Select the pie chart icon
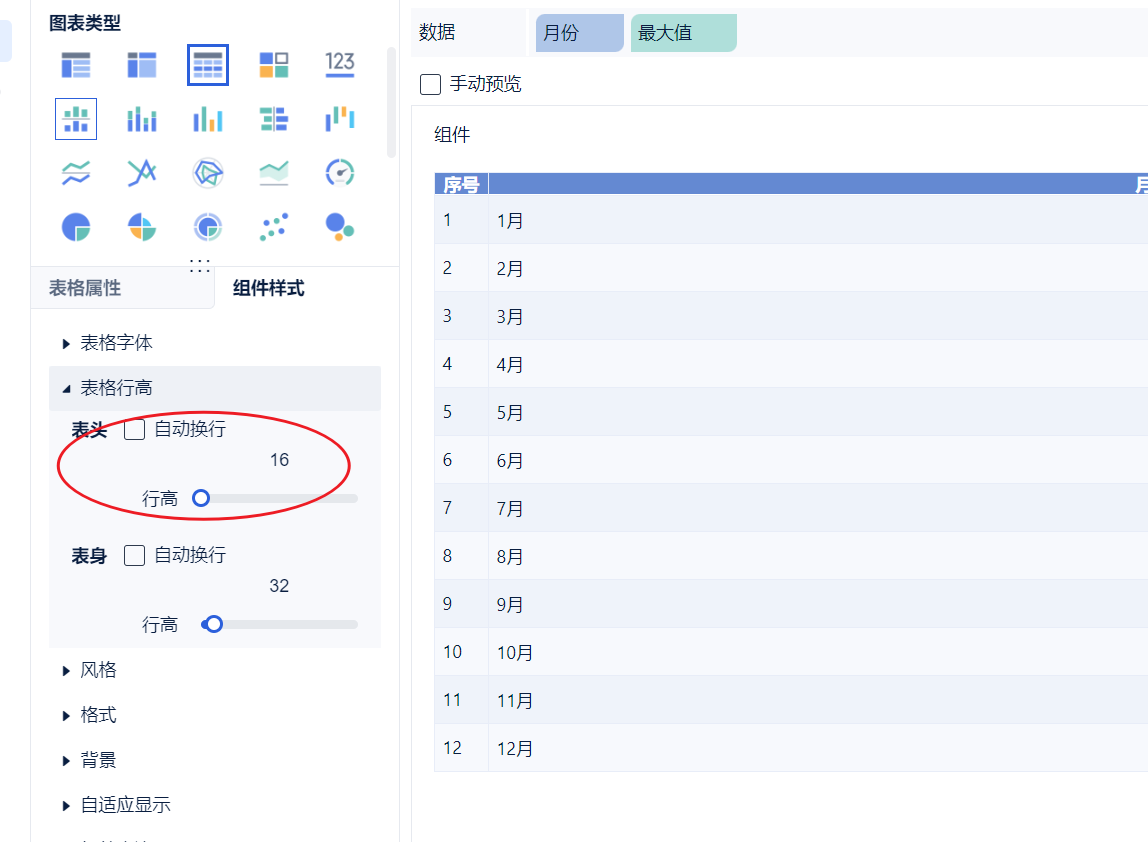Screen dimensions: 1148x842 tap(76, 228)
